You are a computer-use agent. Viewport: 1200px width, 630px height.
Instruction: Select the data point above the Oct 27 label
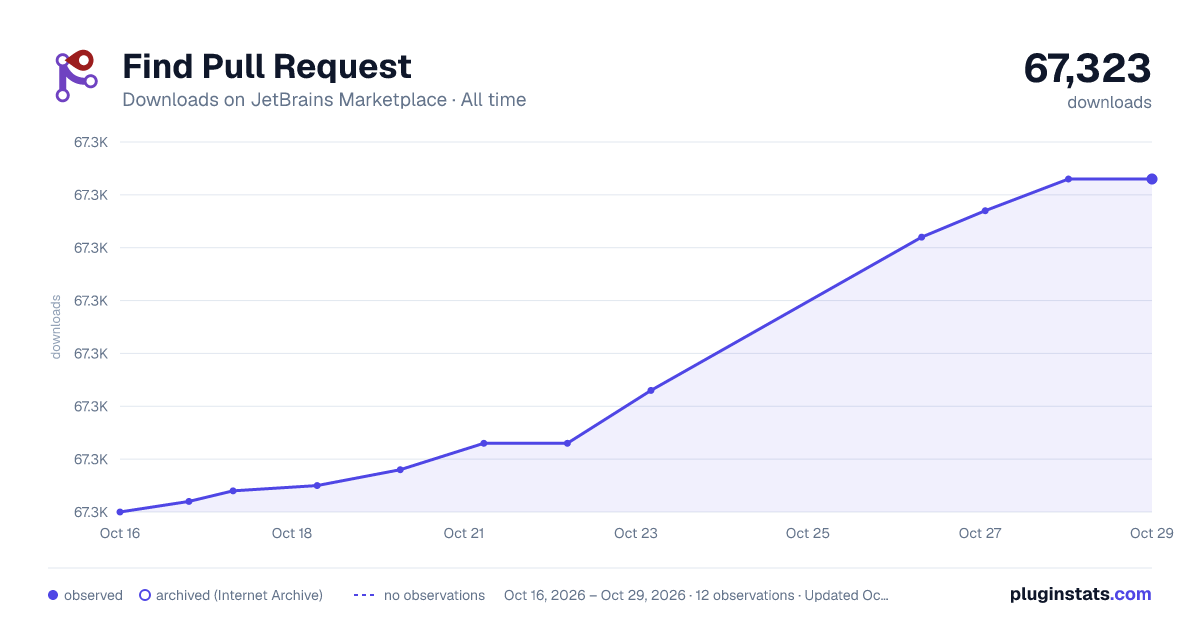click(985, 211)
